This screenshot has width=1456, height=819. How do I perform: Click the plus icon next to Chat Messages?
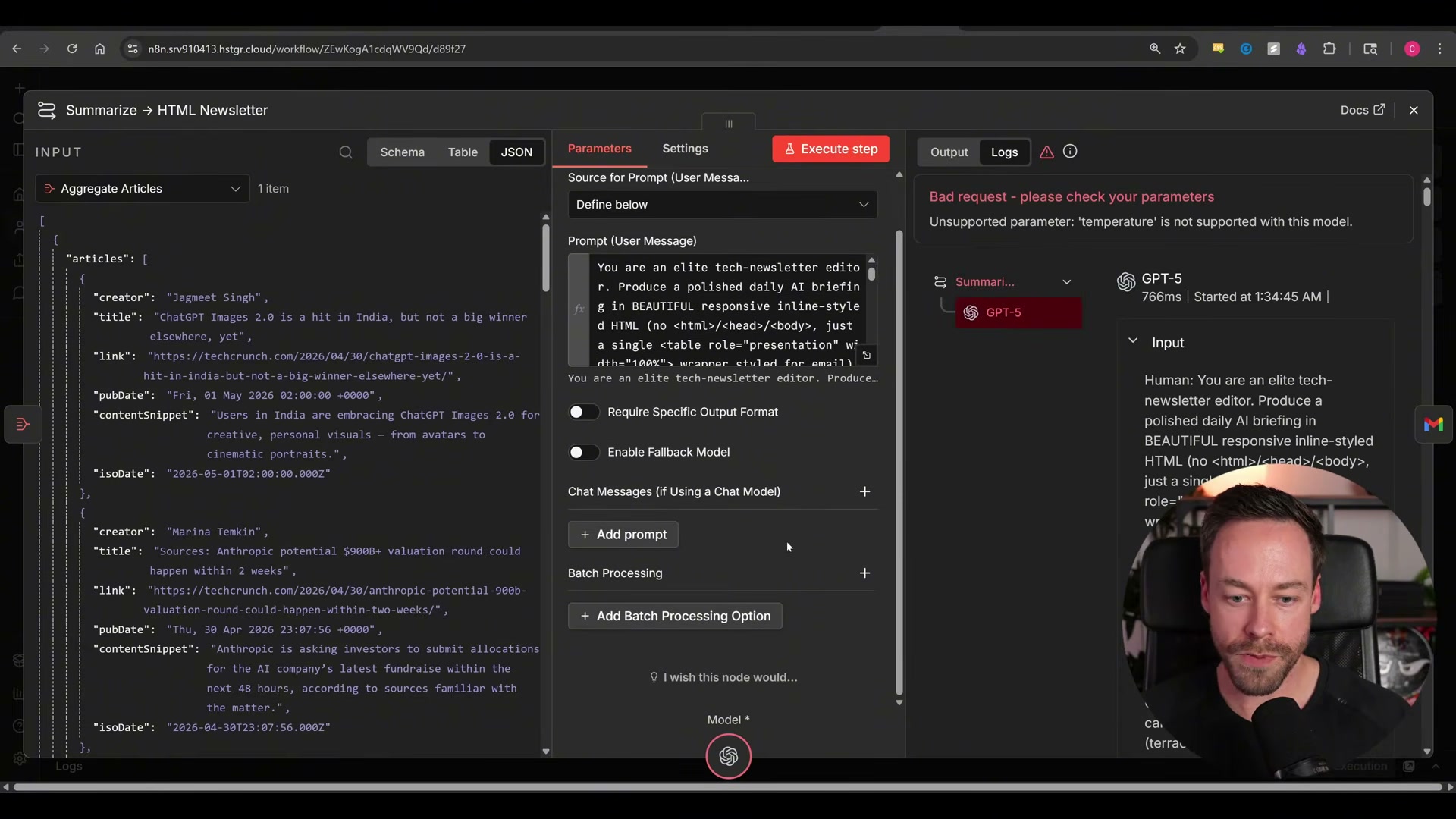tap(864, 491)
